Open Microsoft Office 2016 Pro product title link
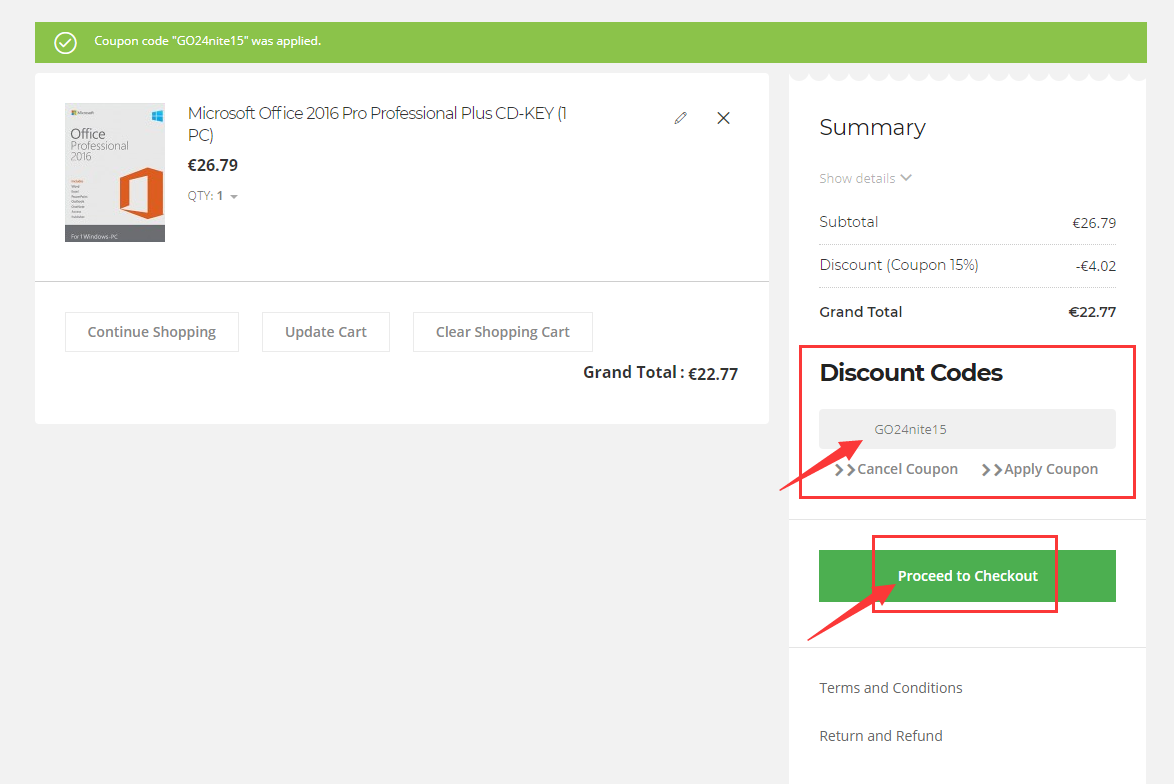The height and width of the screenshot is (784, 1174). point(377,124)
